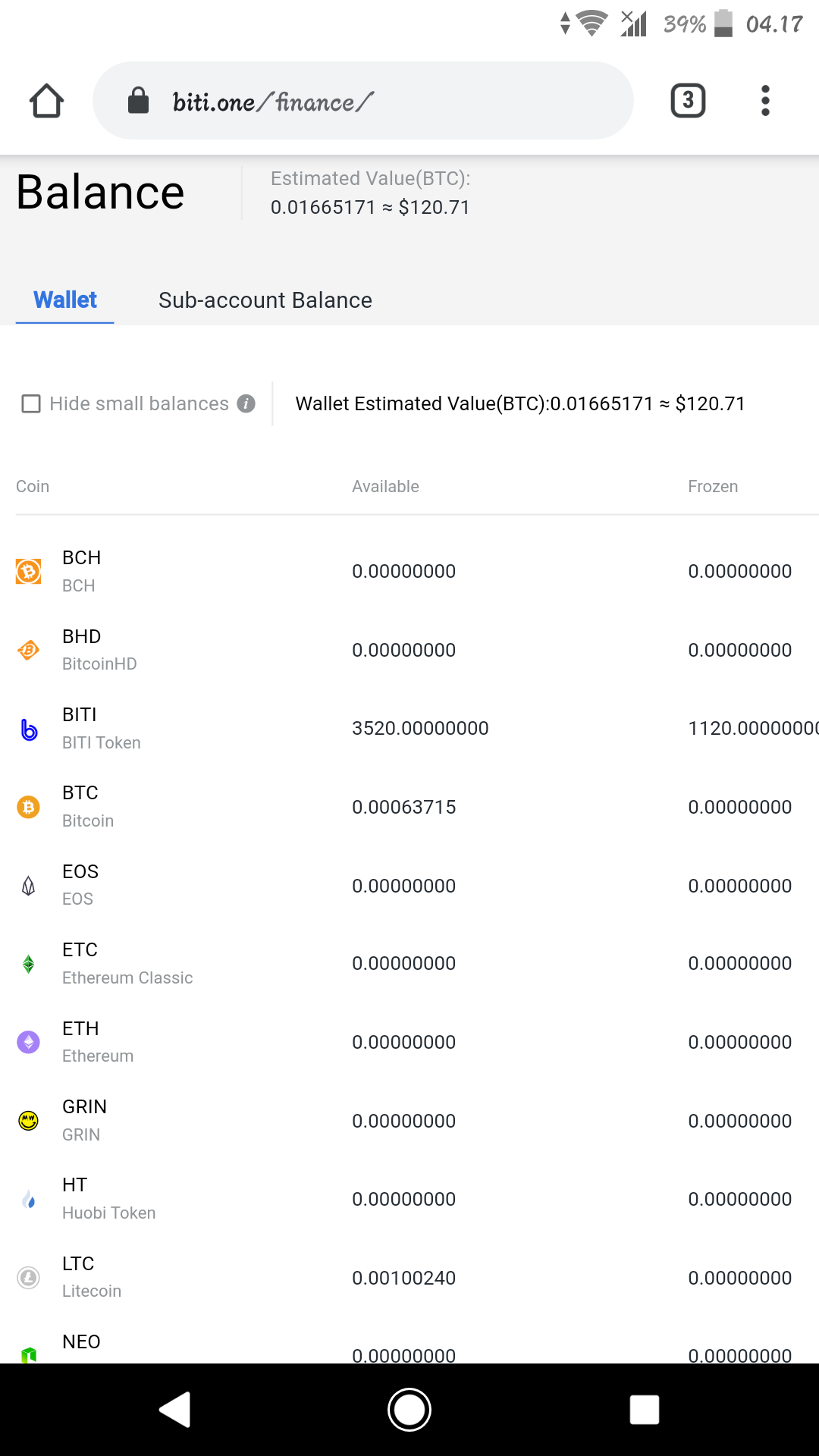The height and width of the screenshot is (1456, 819).
Task: Tap the browser home icon
Action: 46,101
